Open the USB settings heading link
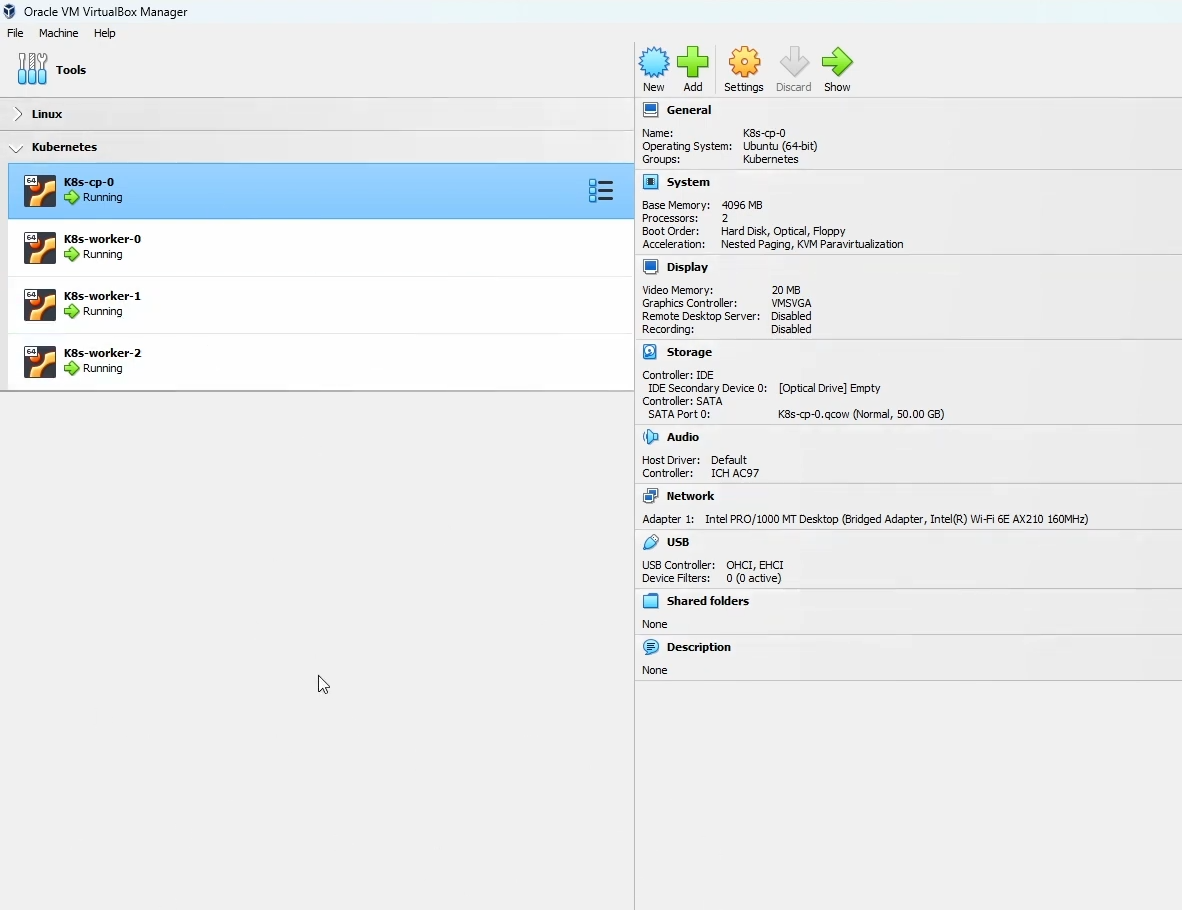This screenshot has width=1182, height=910. pos(678,542)
